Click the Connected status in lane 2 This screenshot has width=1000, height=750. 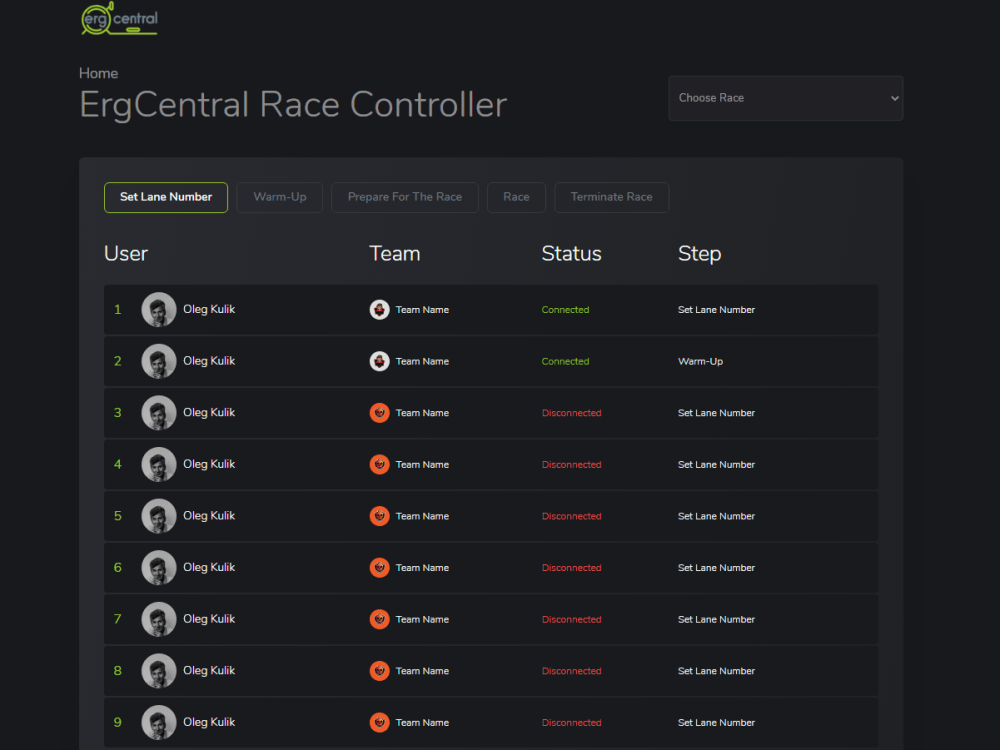[565, 362]
